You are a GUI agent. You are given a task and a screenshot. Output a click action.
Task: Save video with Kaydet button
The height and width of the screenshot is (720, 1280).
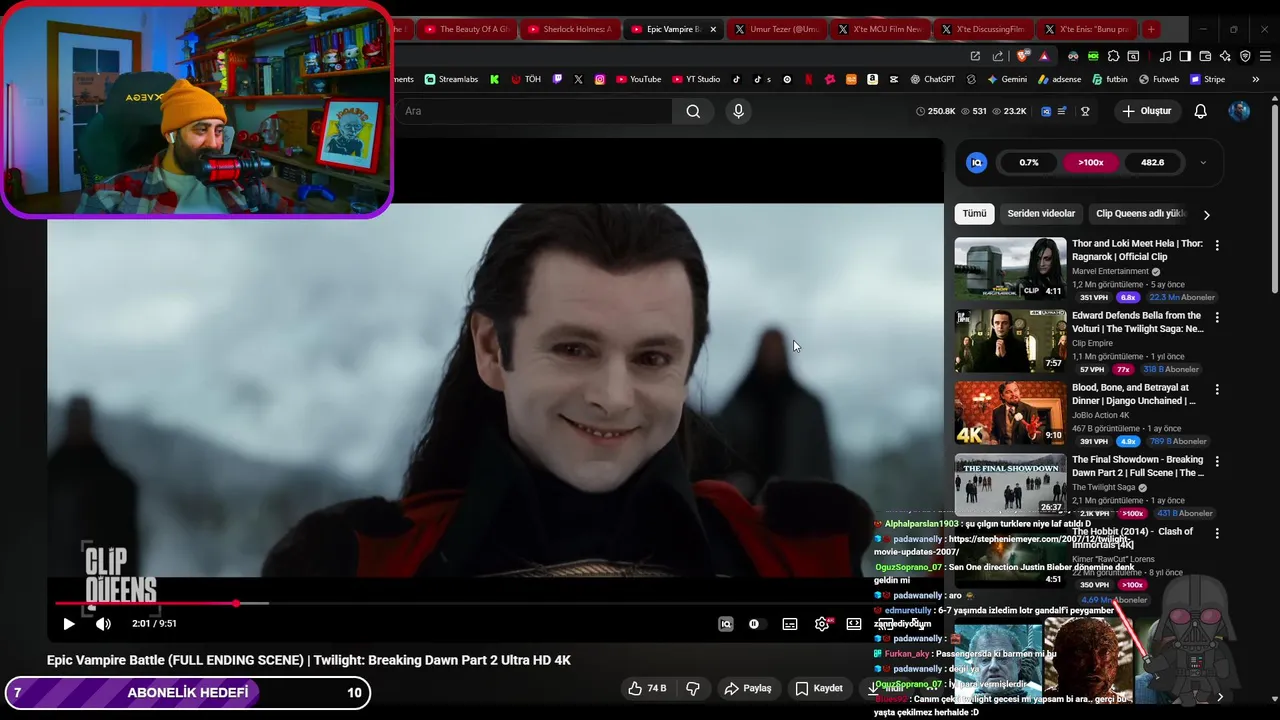pos(819,688)
